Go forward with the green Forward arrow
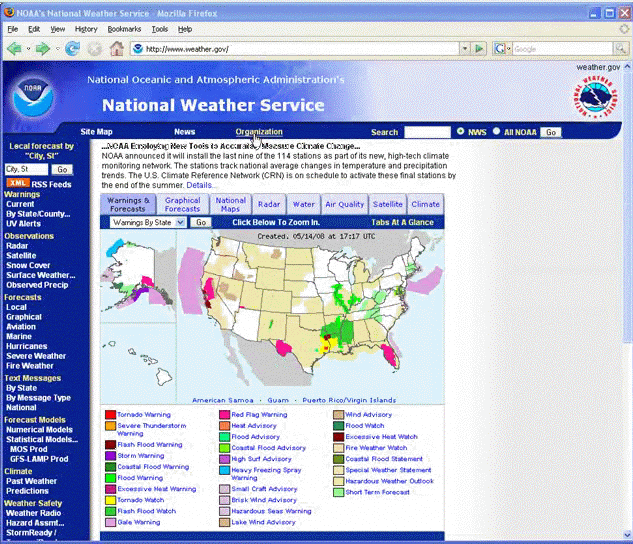The image size is (633, 544). (x=42, y=49)
